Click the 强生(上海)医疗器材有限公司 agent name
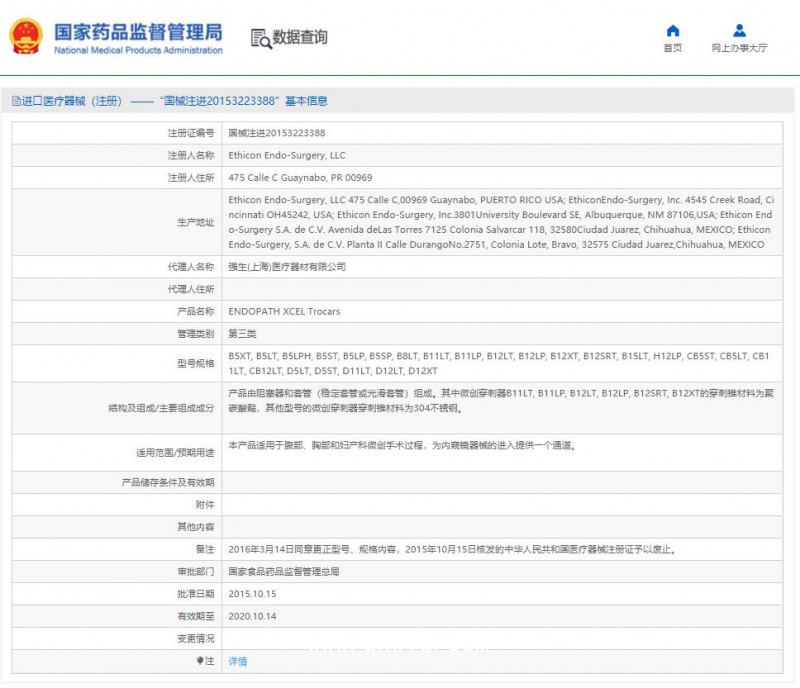The height and width of the screenshot is (688, 800). 287,267
